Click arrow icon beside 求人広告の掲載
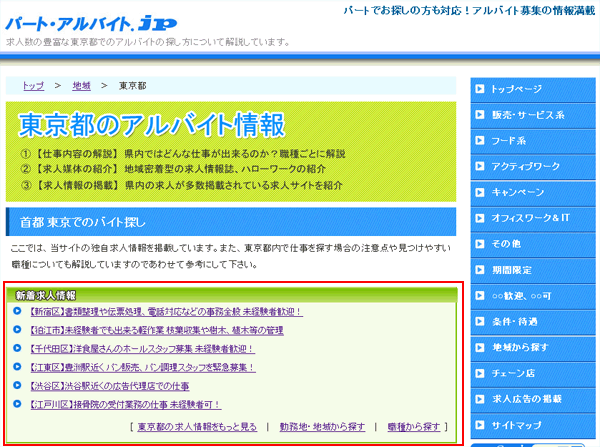Screen dimensions: 600x447 [x=479, y=399]
